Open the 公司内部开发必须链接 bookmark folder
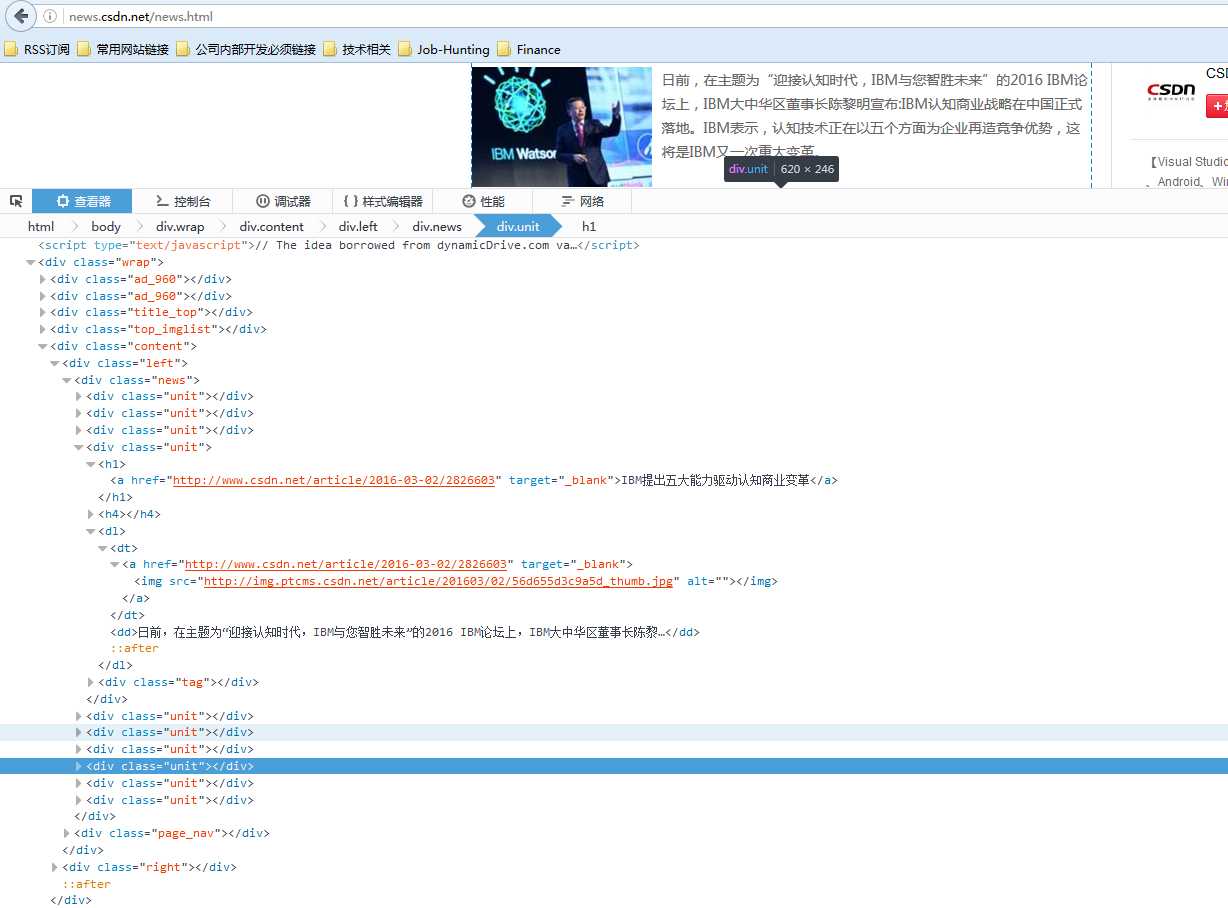1228x908 pixels. pyautogui.click(x=246, y=49)
